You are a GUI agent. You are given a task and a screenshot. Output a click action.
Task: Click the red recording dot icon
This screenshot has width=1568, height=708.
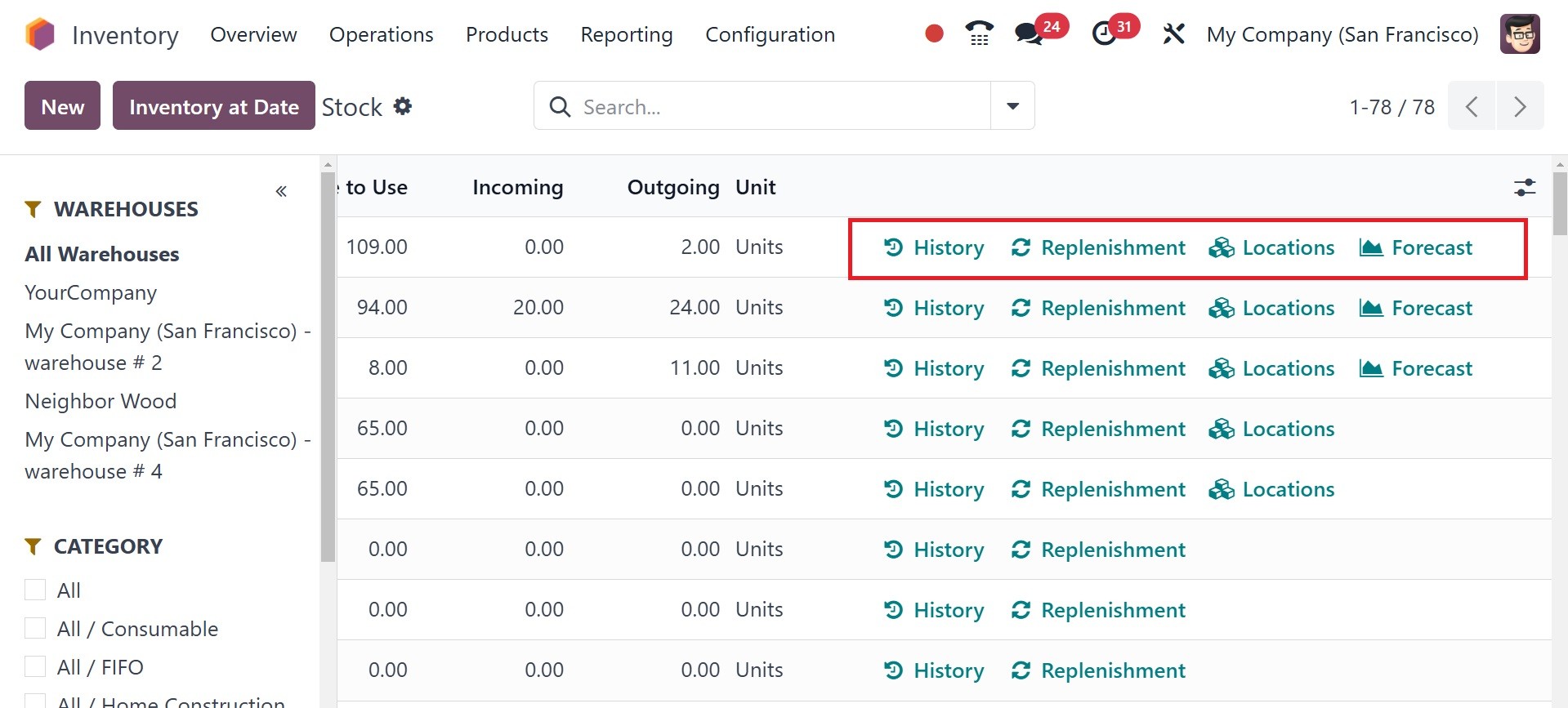pos(934,33)
